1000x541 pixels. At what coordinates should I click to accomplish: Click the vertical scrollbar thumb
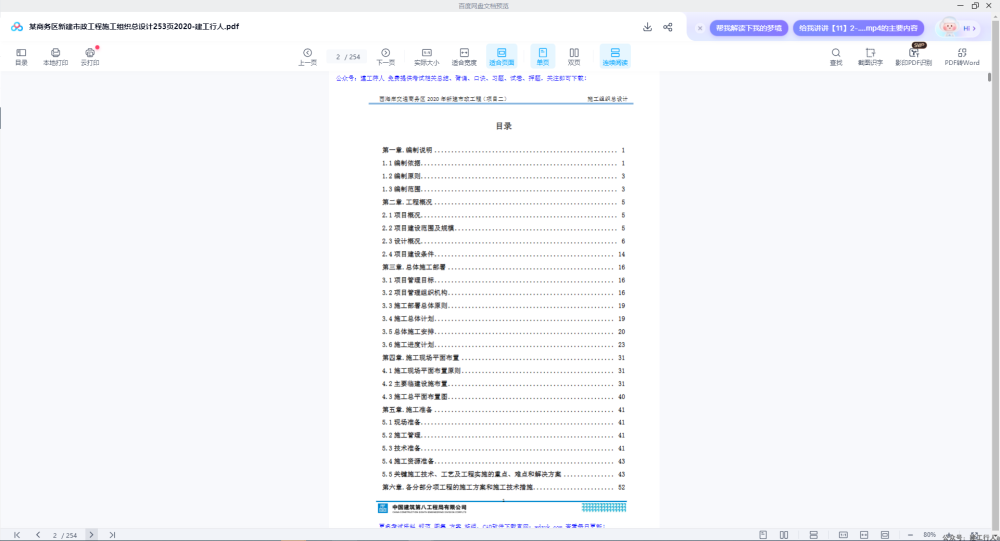coord(990,77)
